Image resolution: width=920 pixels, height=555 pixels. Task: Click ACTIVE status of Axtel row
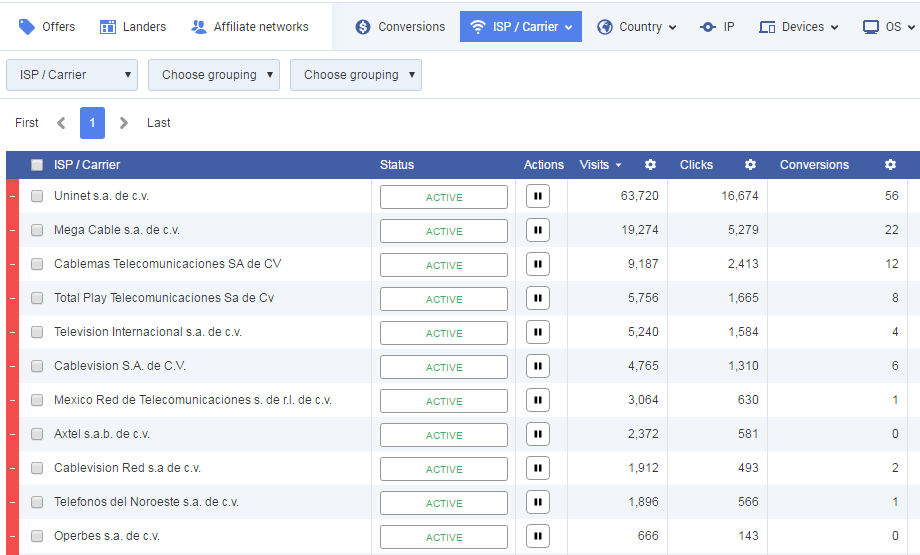click(x=444, y=435)
